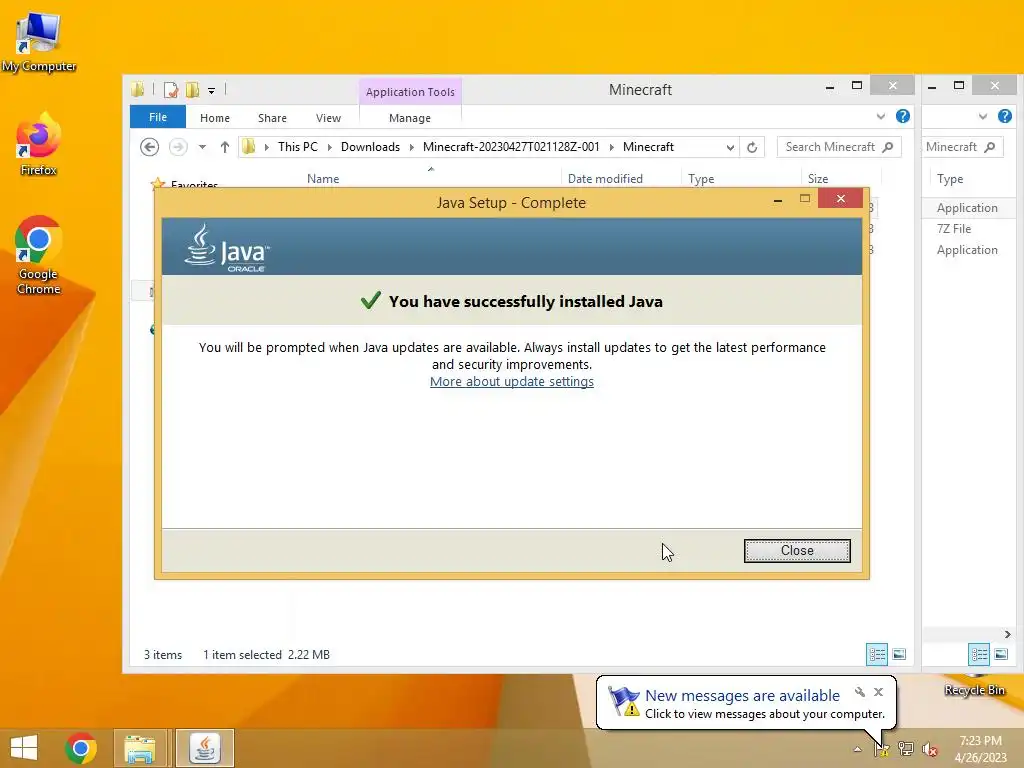Click the muted volume tray icon

929,749
